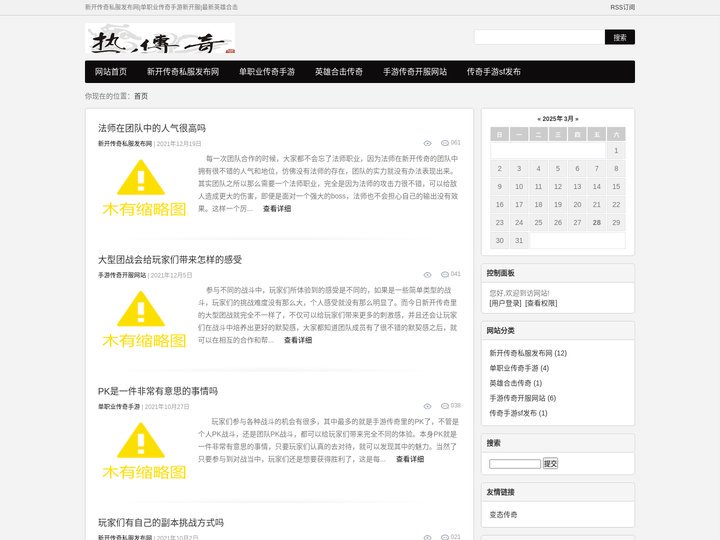Open article title 玩家们有自己的副本挑战方式吗
This screenshot has height=540, width=720.
tap(161, 523)
